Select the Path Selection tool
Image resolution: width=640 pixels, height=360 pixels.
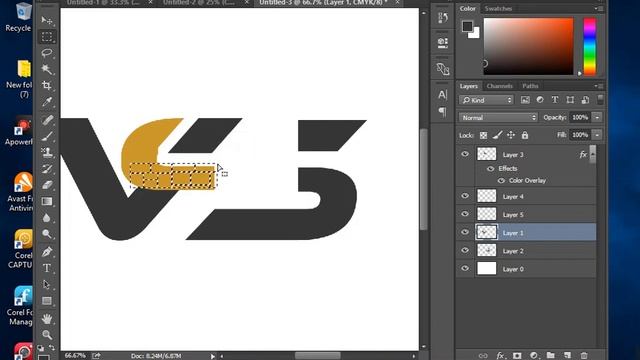click(x=47, y=284)
